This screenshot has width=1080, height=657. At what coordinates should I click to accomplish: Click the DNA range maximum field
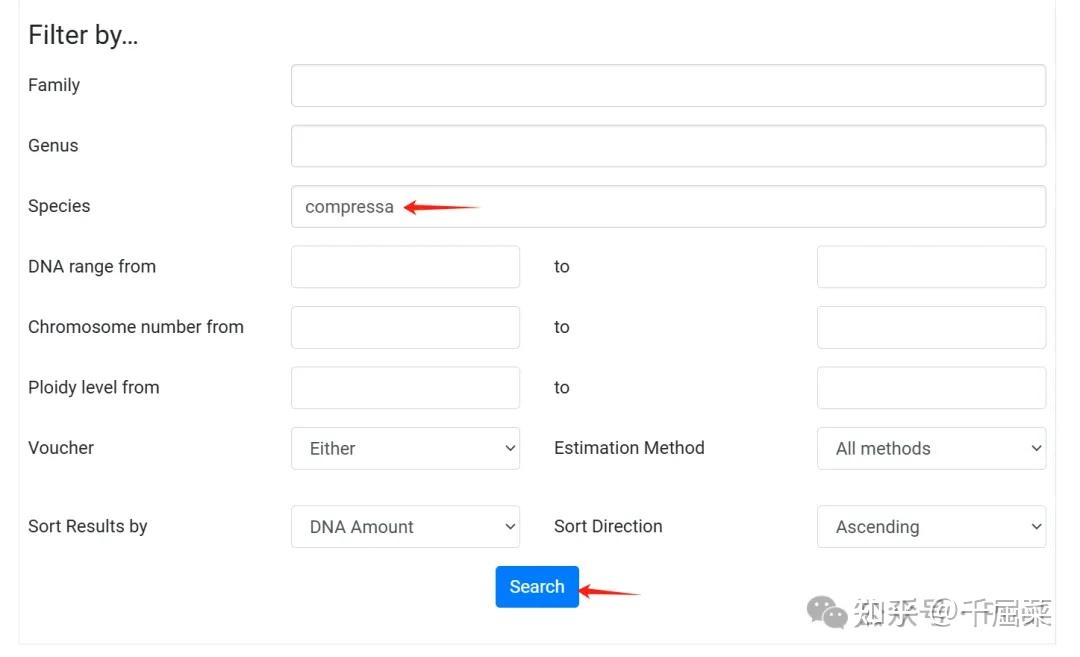[931, 267]
